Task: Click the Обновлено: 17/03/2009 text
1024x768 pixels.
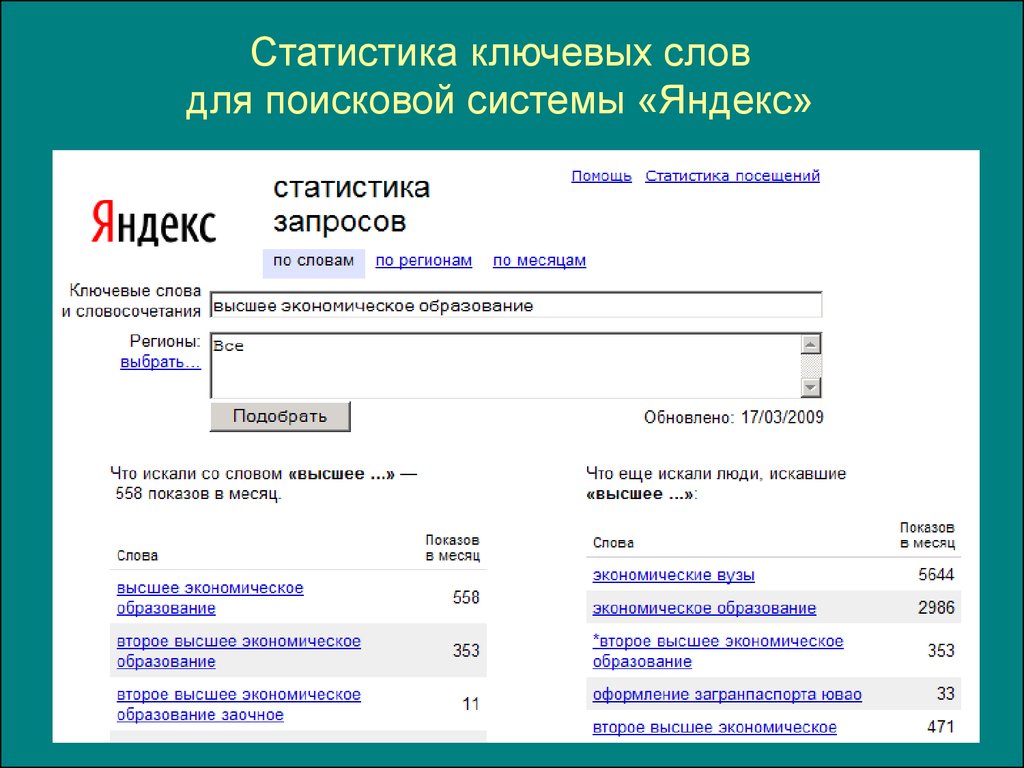Action: coord(734,417)
